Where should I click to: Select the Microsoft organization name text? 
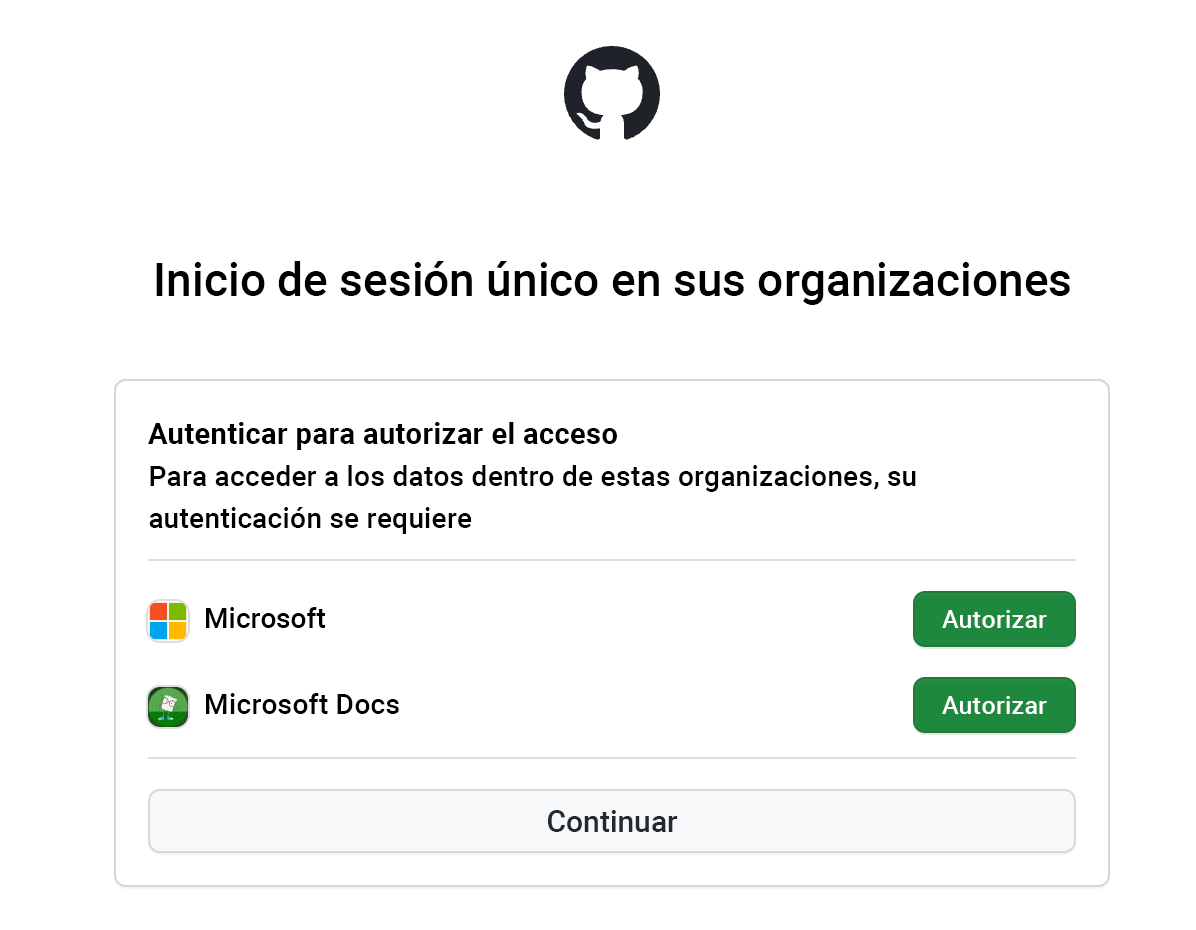pyautogui.click(x=264, y=618)
